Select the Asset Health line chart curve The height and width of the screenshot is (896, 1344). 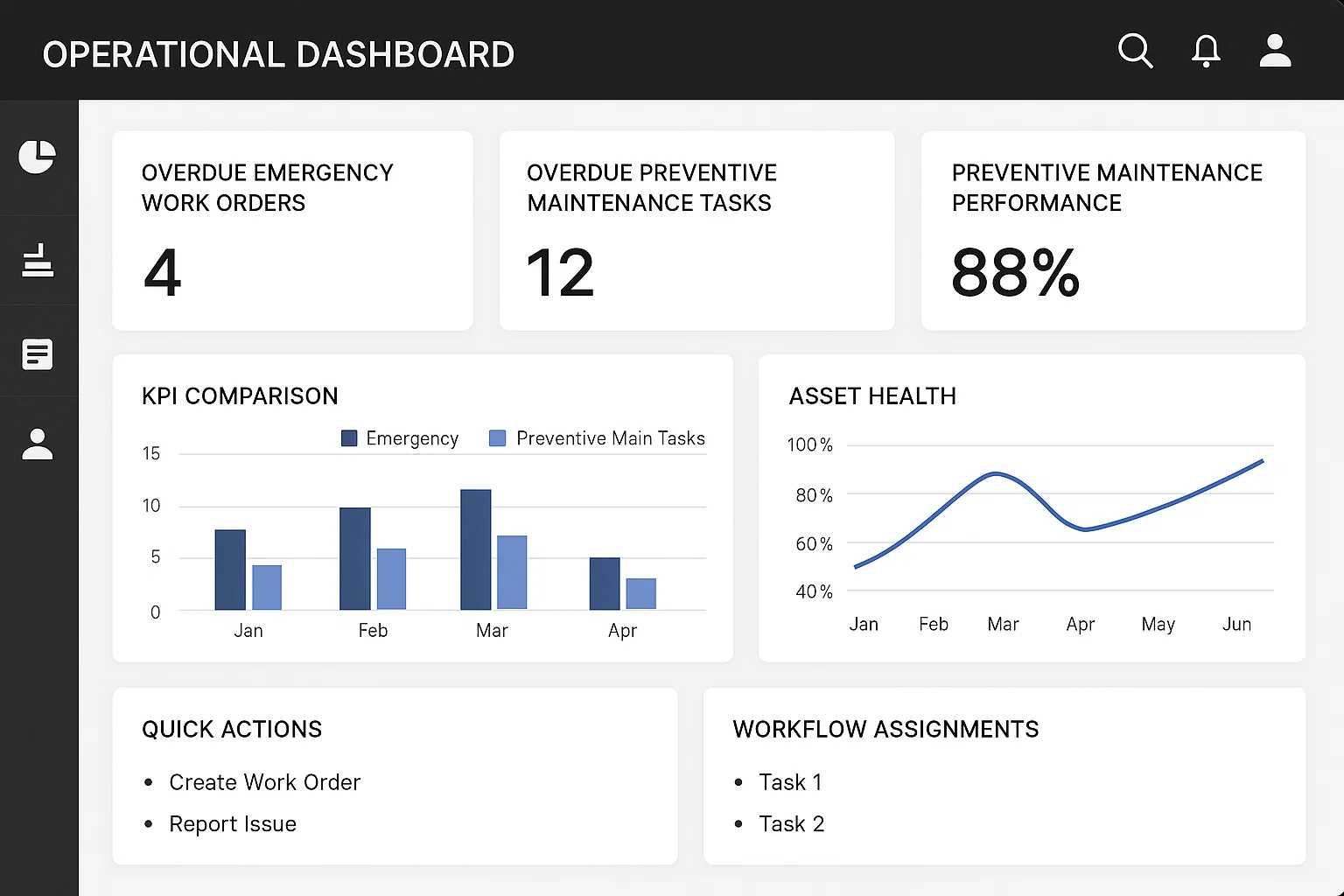1059,514
